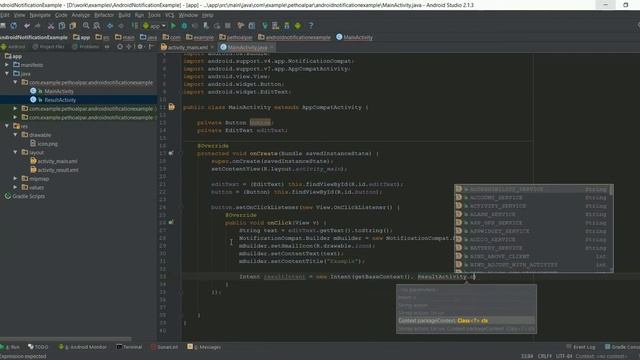This screenshot has width=640, height=360.
Task: Select ResultActivity in project tree
Action: [x=60, y=100]
